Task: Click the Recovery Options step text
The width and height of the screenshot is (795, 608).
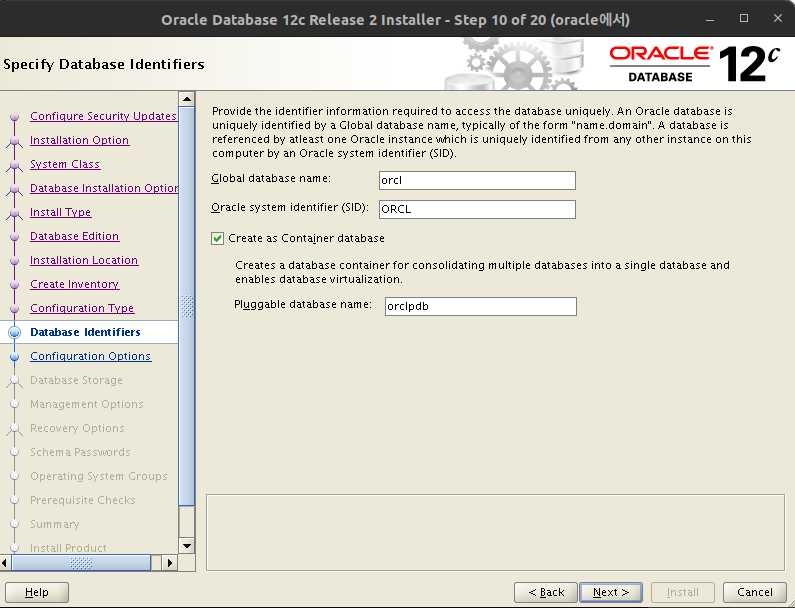Action: [x=77, y=428]
